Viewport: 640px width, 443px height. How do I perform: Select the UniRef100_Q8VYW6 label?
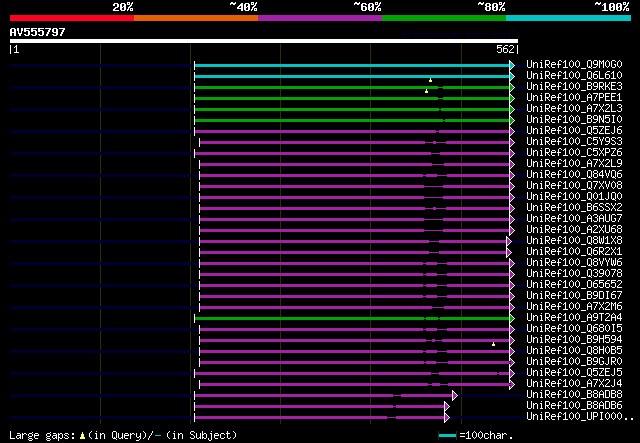(x=574, y=263)
